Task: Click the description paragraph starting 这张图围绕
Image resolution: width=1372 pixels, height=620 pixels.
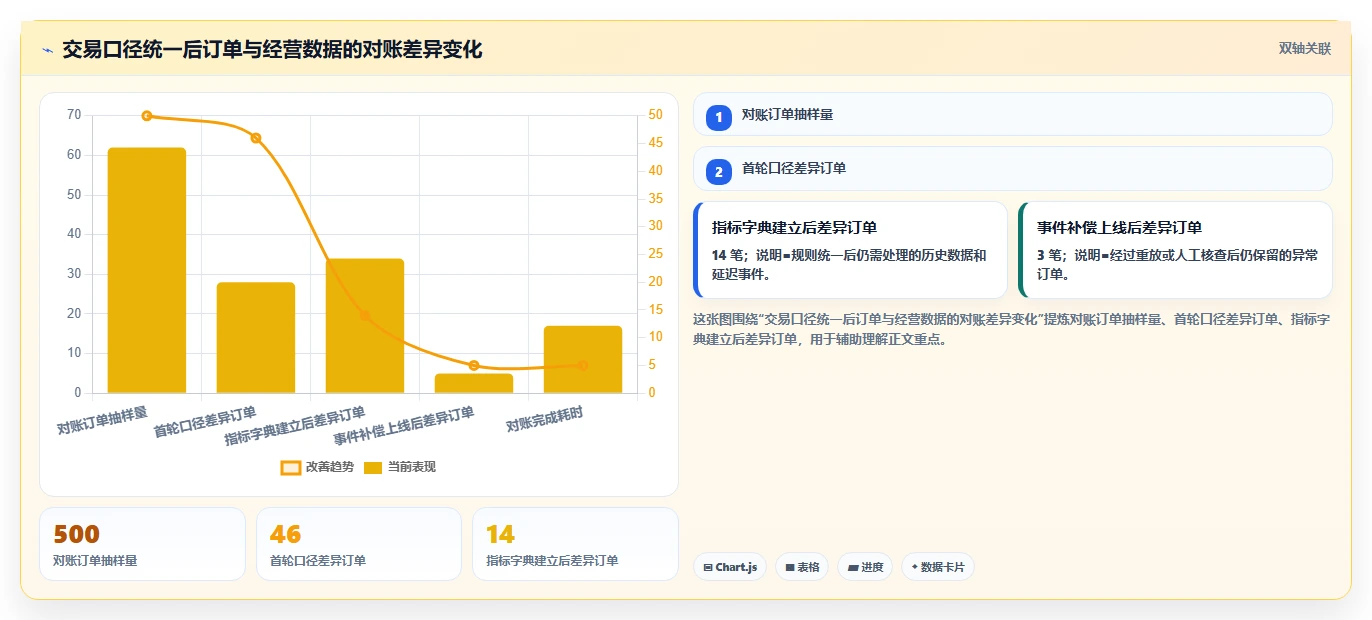Action: click(x=1011, y=329)
